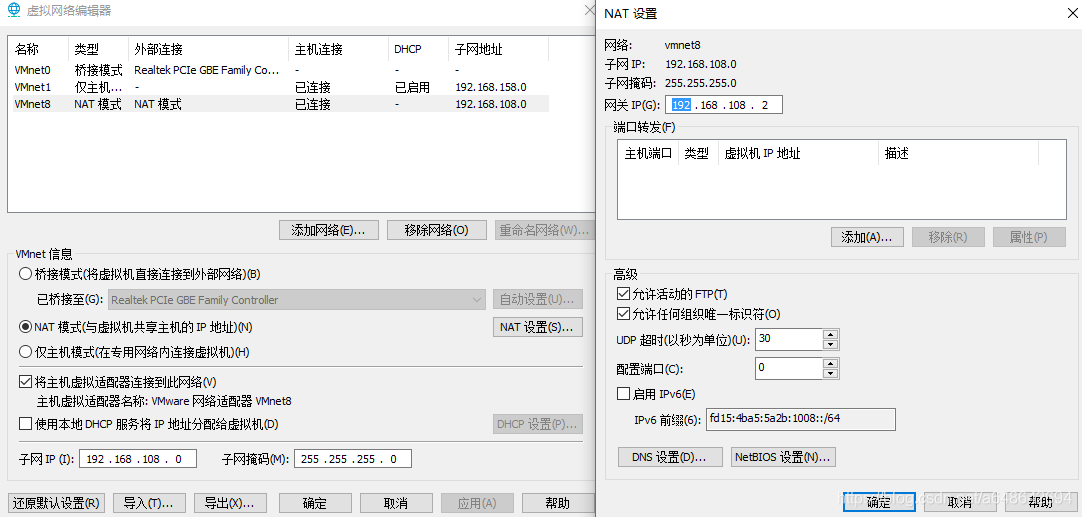Increase config port with up arrow
1082x517 pixels.
tap(830, 363)
